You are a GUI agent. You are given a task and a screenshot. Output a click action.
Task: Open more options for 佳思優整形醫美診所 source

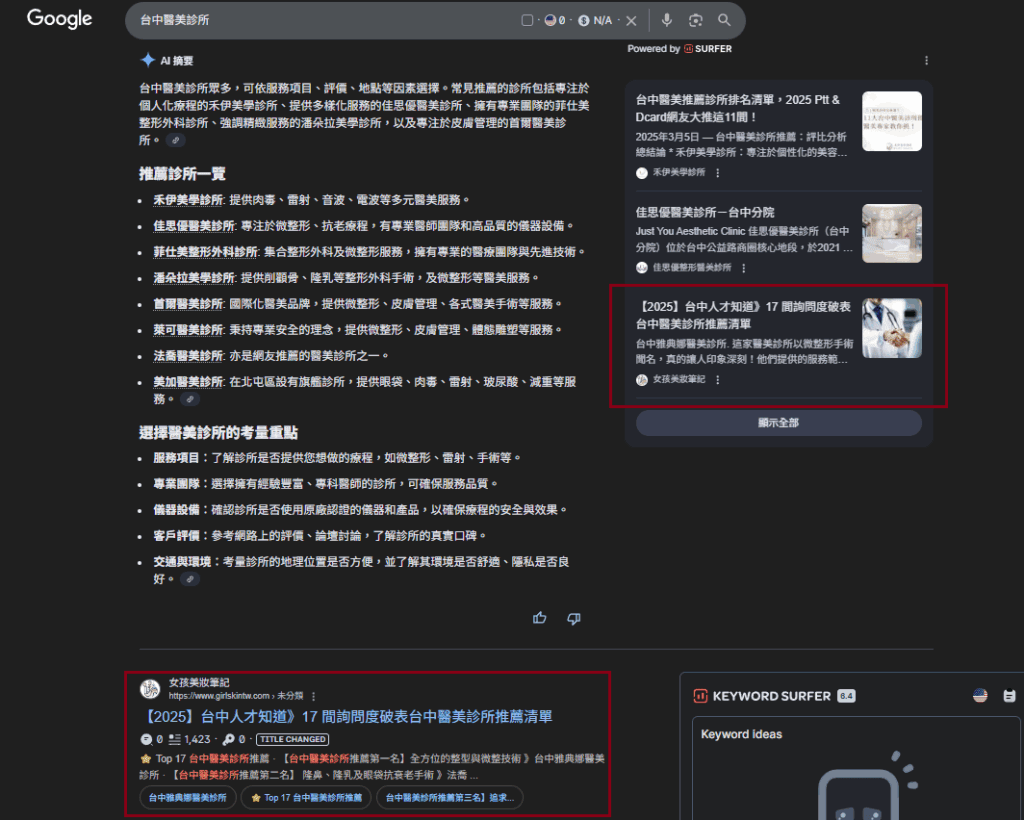(x=744, y=268)
